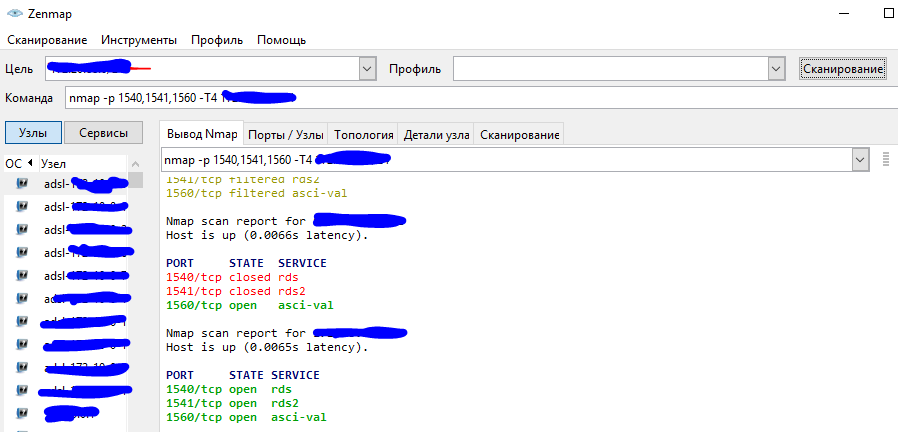The width and height of the screenshot is (898, 432).
Task: Click the line '1560/tcp filtered asci-val'
Action: [257, 193]
